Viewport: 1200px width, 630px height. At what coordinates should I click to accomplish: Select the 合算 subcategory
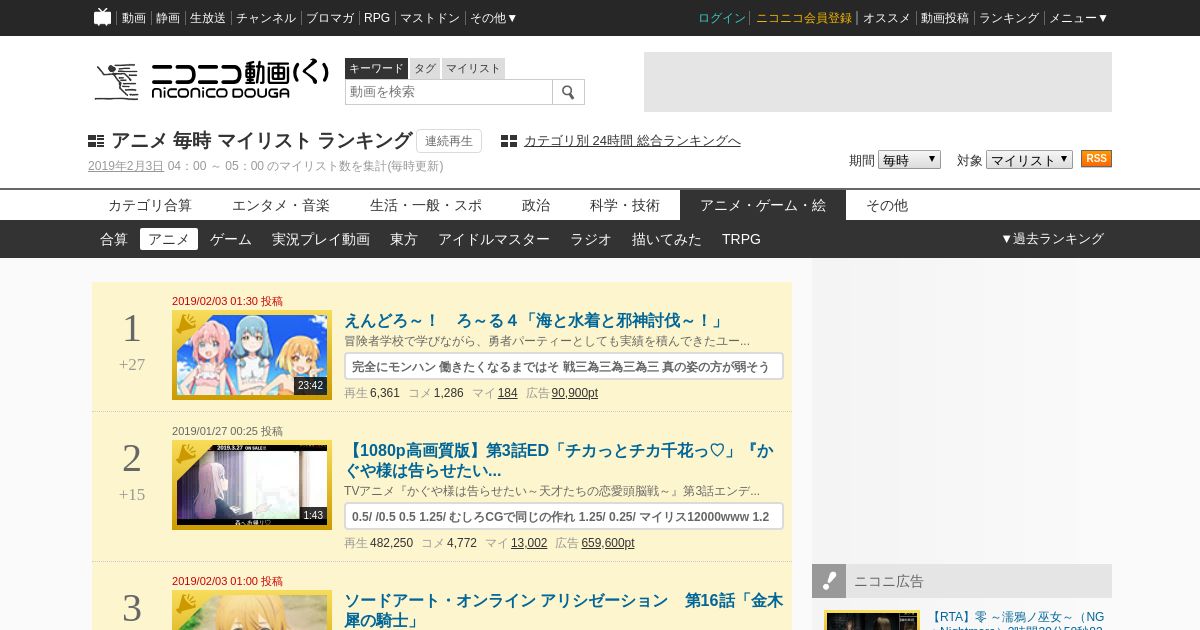click(114, 239)
